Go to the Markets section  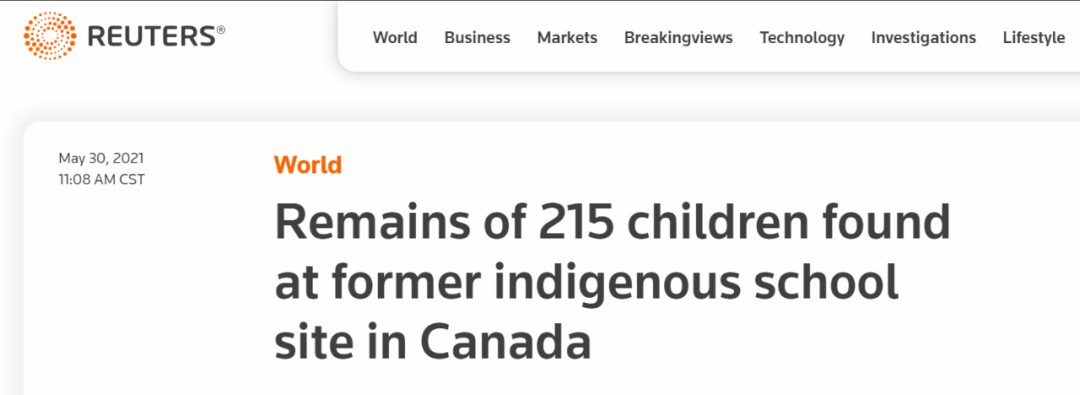tap(567, 37)
